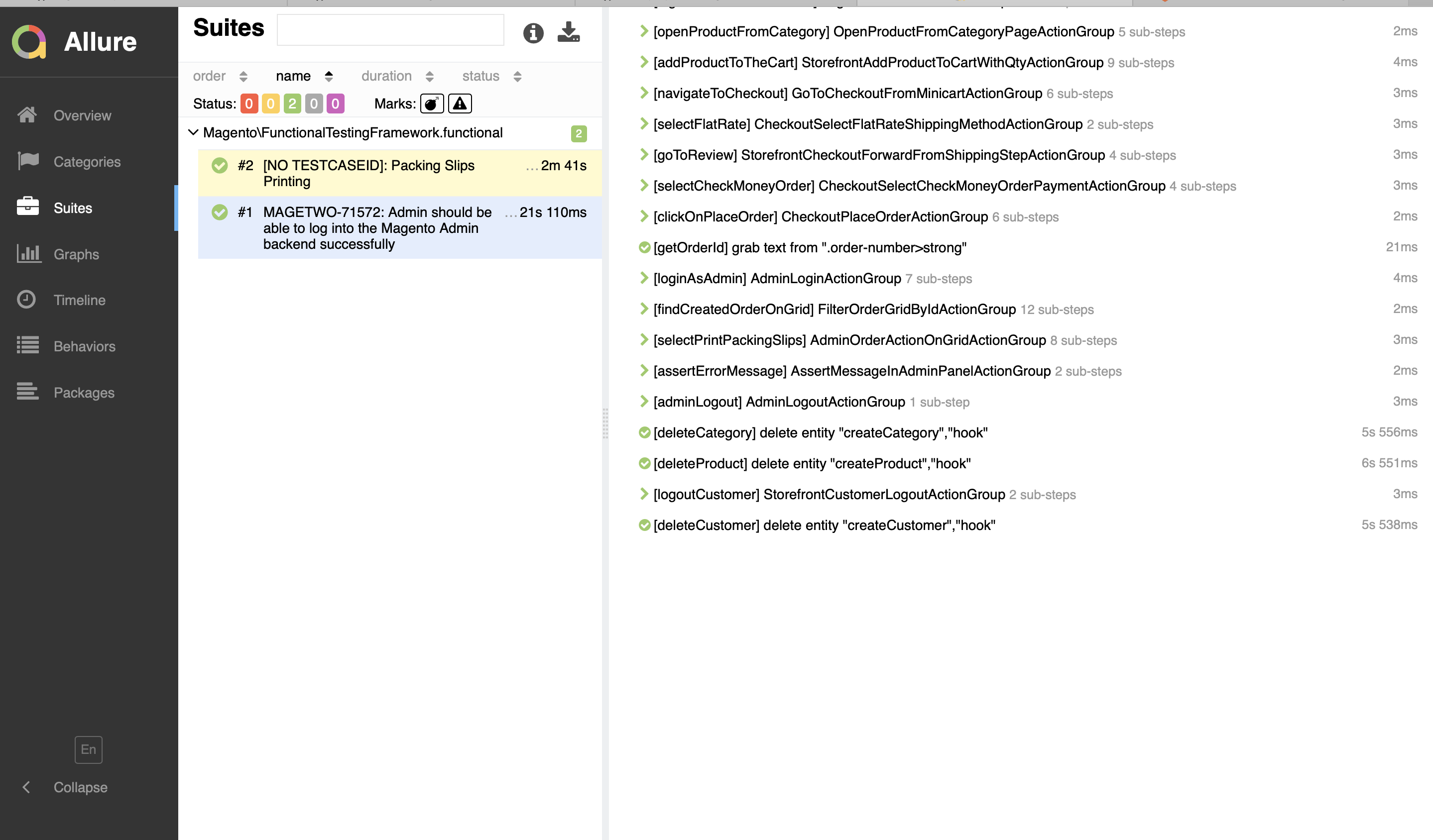1433x840 pixels.
Task: Open Packages via the aligned-lines icon
Action: tap(28, 392)
